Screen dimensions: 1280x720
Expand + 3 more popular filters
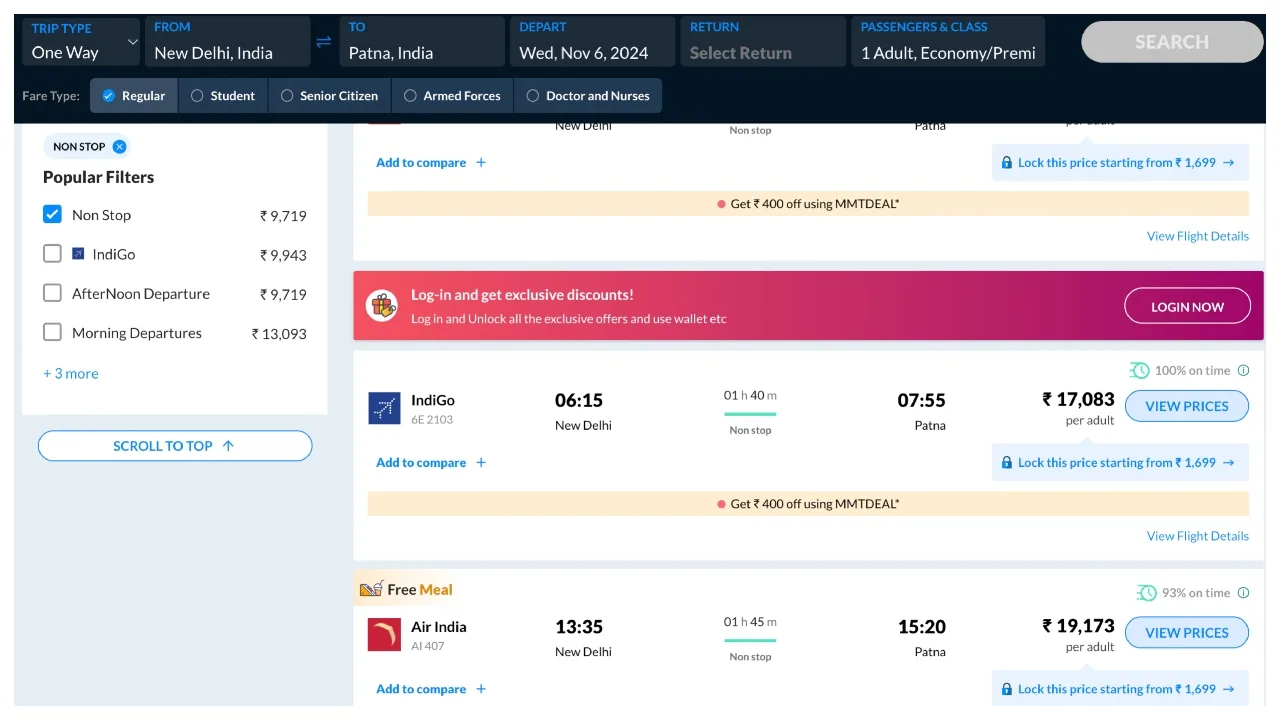point(71,373)
